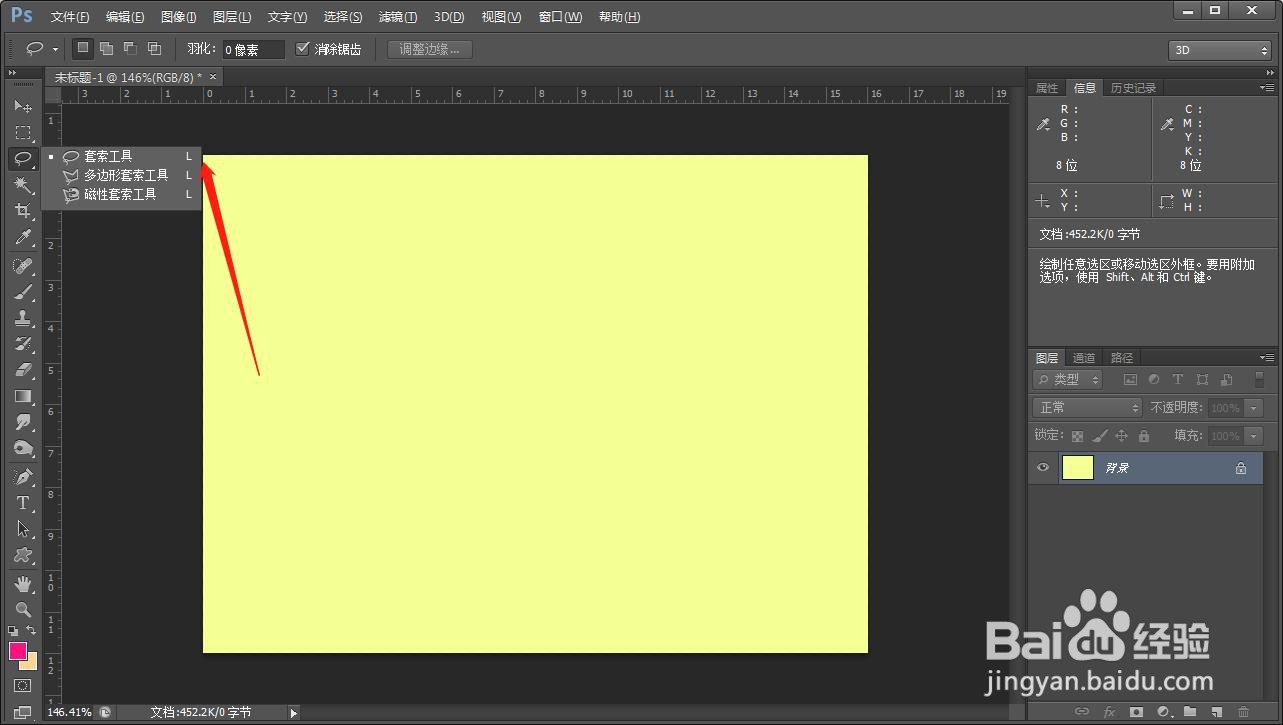Toggle type layer filter icon
The image size is (1283, 725).
(1178, 380)
